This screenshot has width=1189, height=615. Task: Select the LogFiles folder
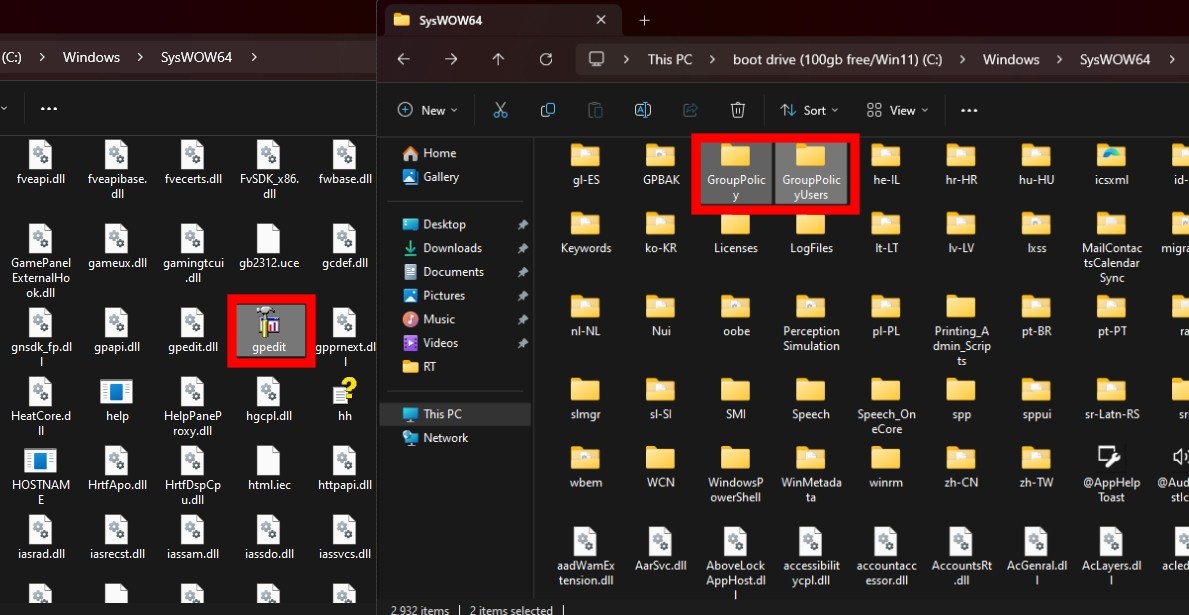coord(811,233)
